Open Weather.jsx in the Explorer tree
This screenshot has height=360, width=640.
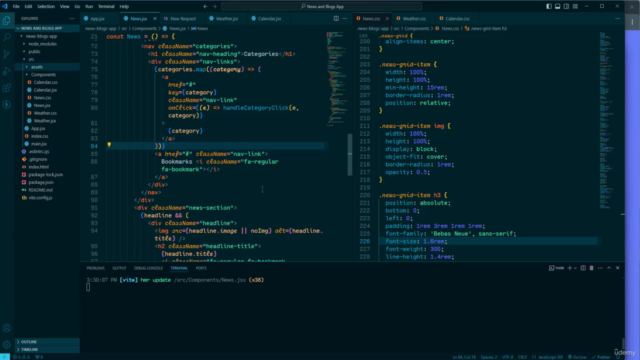pyautogui.click(x=45, y=121)
